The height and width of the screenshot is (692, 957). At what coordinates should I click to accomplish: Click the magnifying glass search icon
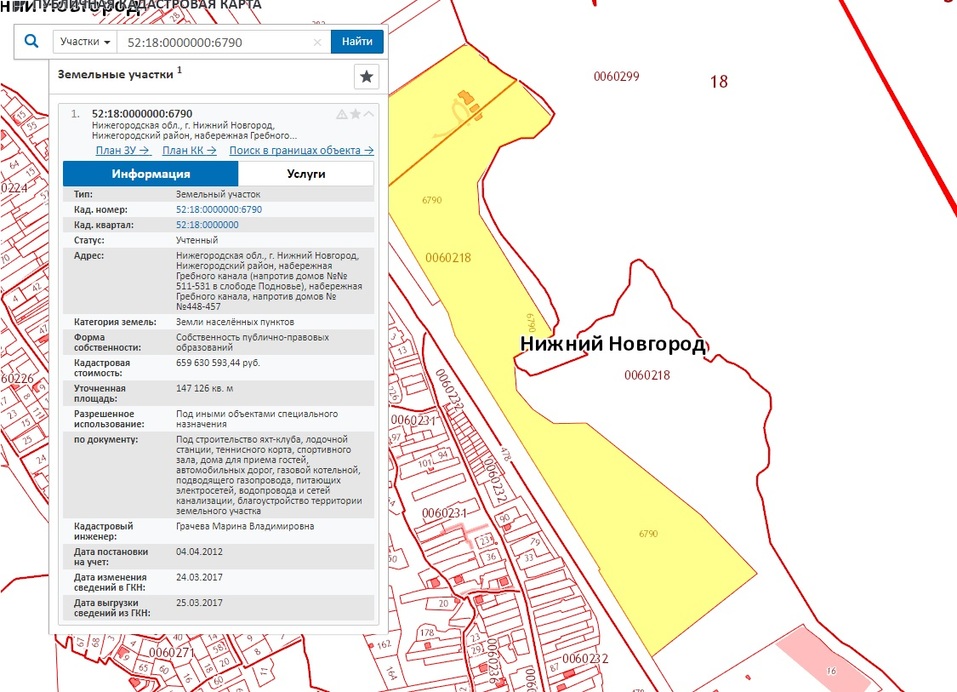click(31, 42)
